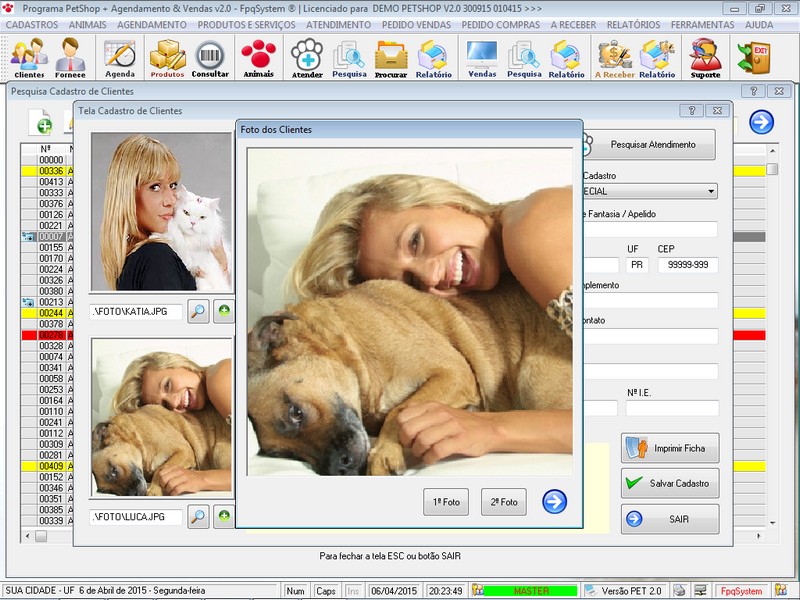800x600 pixels.
Task: Click the magnifier beside KATIA.JPG path
Action: tap(198, 312)
